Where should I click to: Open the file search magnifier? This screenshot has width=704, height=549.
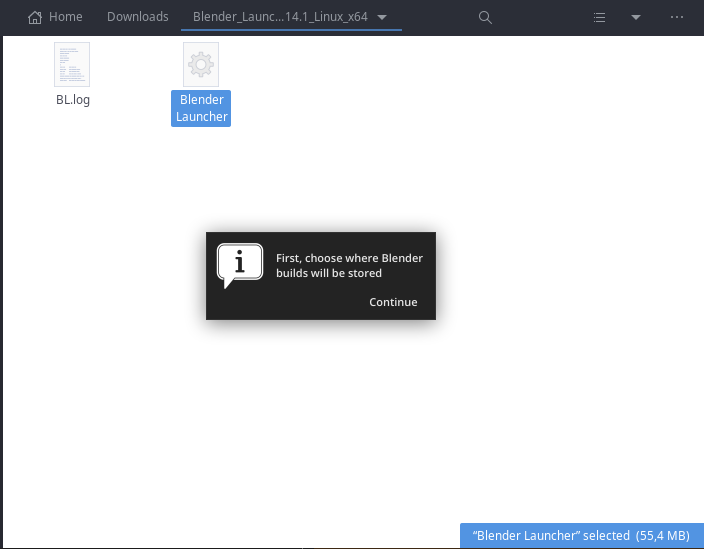pyautogui.click(x=485, y=18)
